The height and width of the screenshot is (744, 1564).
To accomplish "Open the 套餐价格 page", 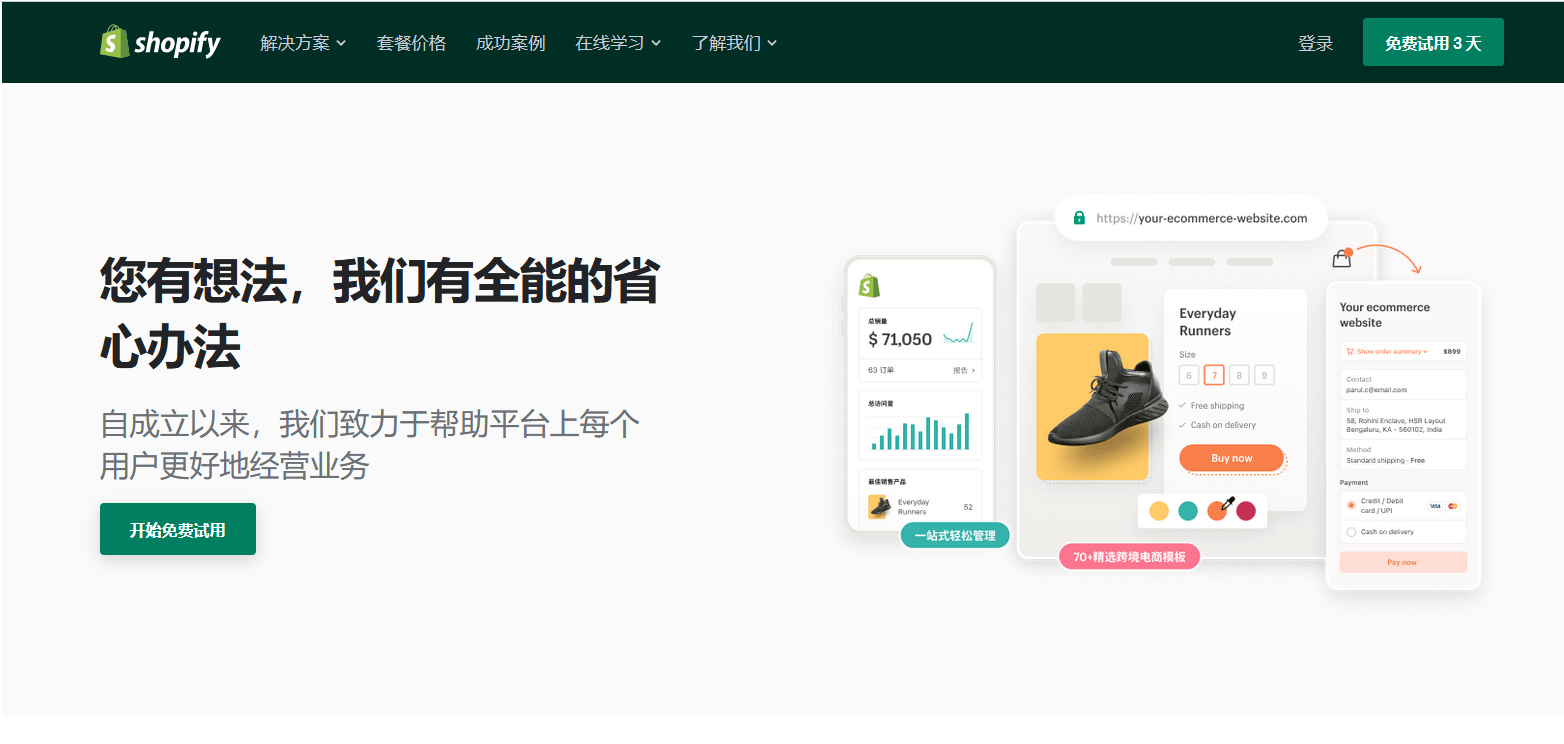I will click(411, 43).
